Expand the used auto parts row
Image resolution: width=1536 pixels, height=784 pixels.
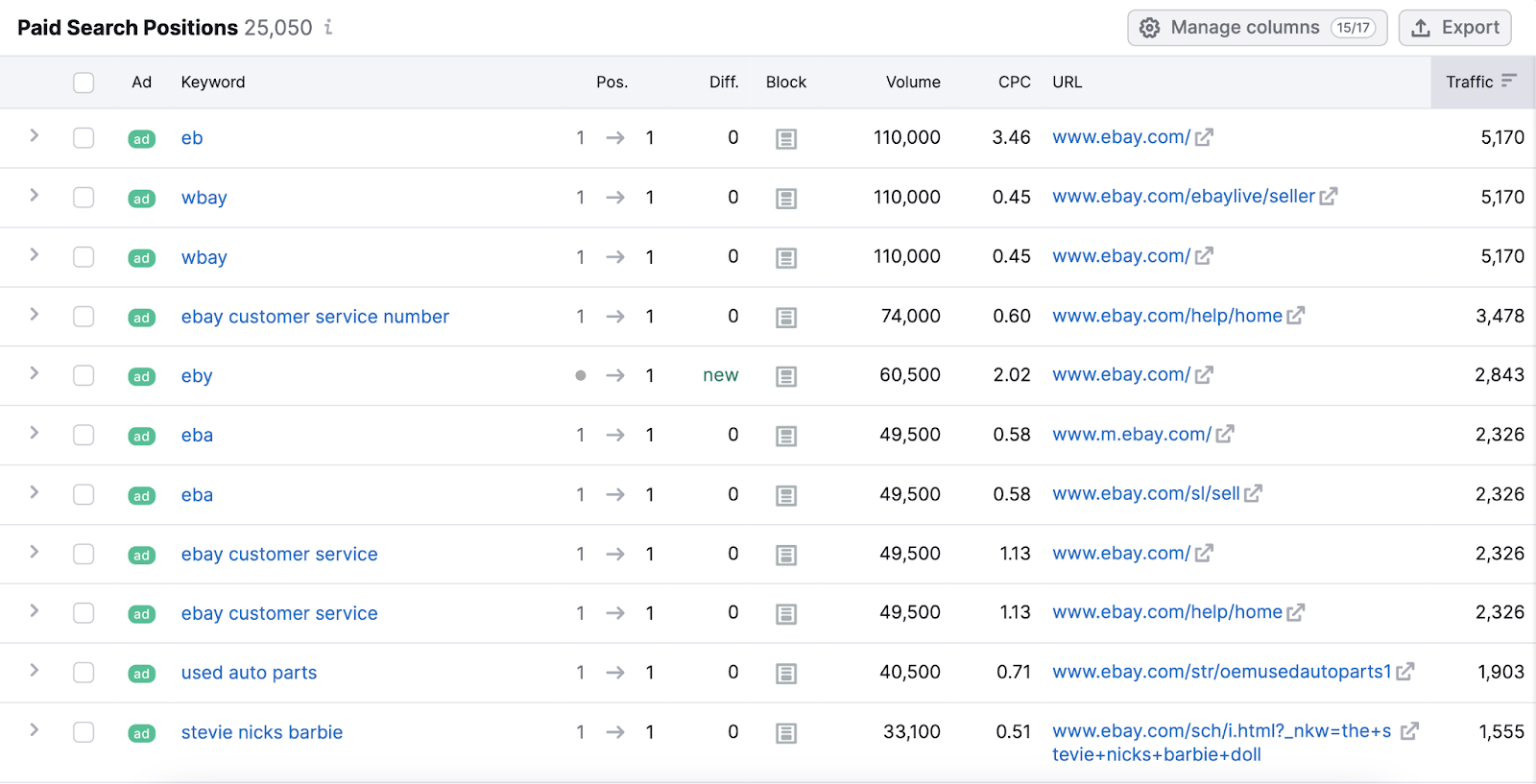[x=35, y=670]
